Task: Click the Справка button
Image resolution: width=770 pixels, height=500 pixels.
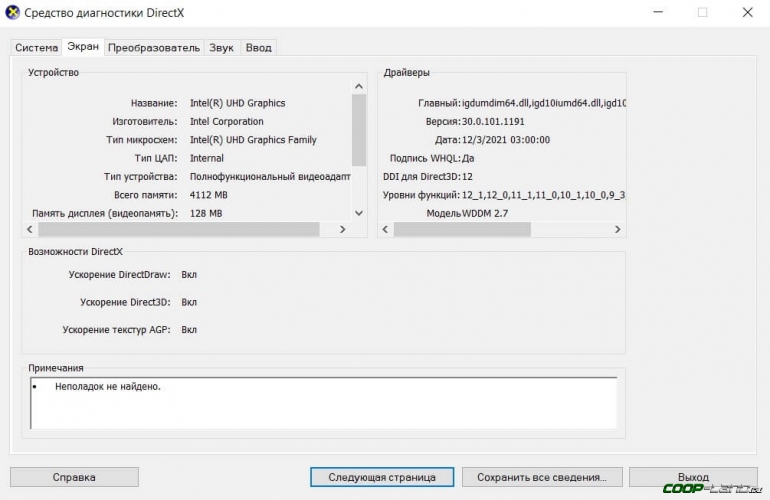Action: (x=74, y=477)
